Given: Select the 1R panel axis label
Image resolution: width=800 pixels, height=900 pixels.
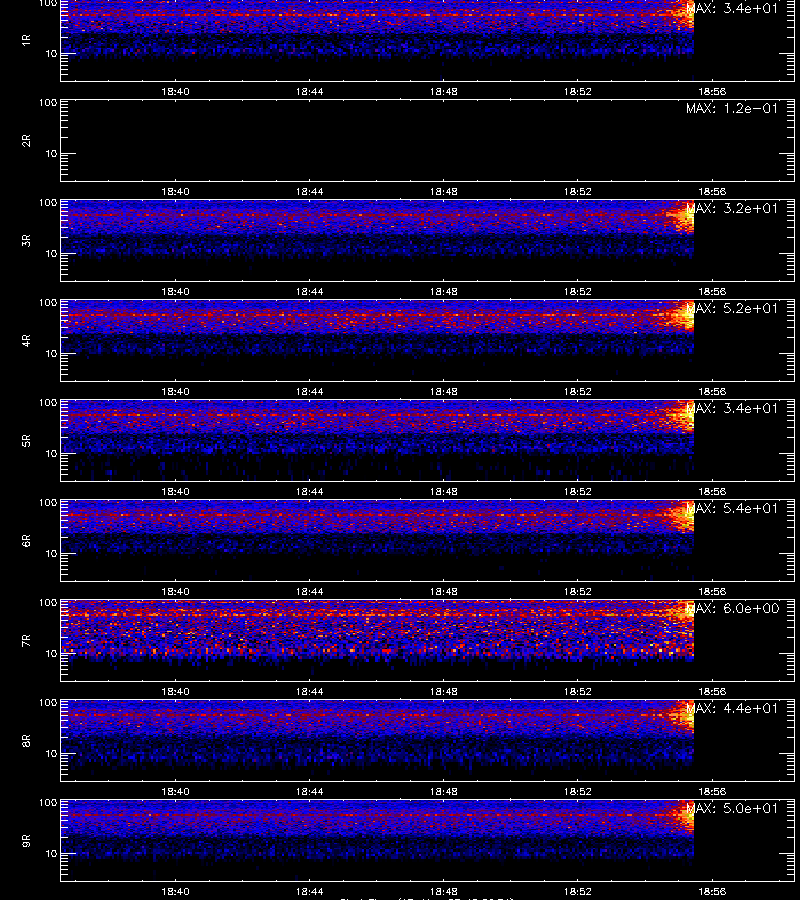Looking at the screenshot, I should point(26,40).
